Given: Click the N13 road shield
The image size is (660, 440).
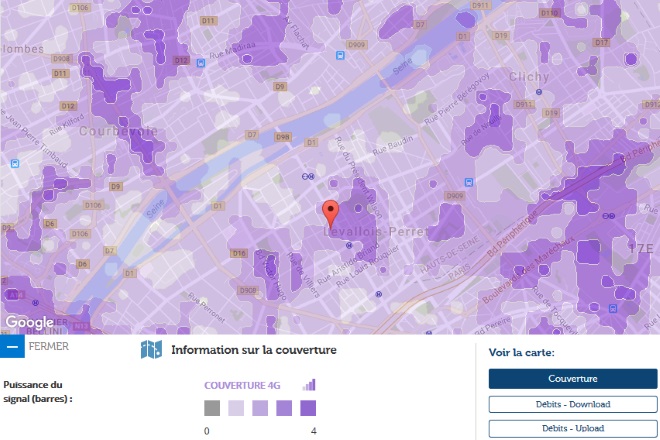Looking at the screenshot, I should click(x=81, y=326).
